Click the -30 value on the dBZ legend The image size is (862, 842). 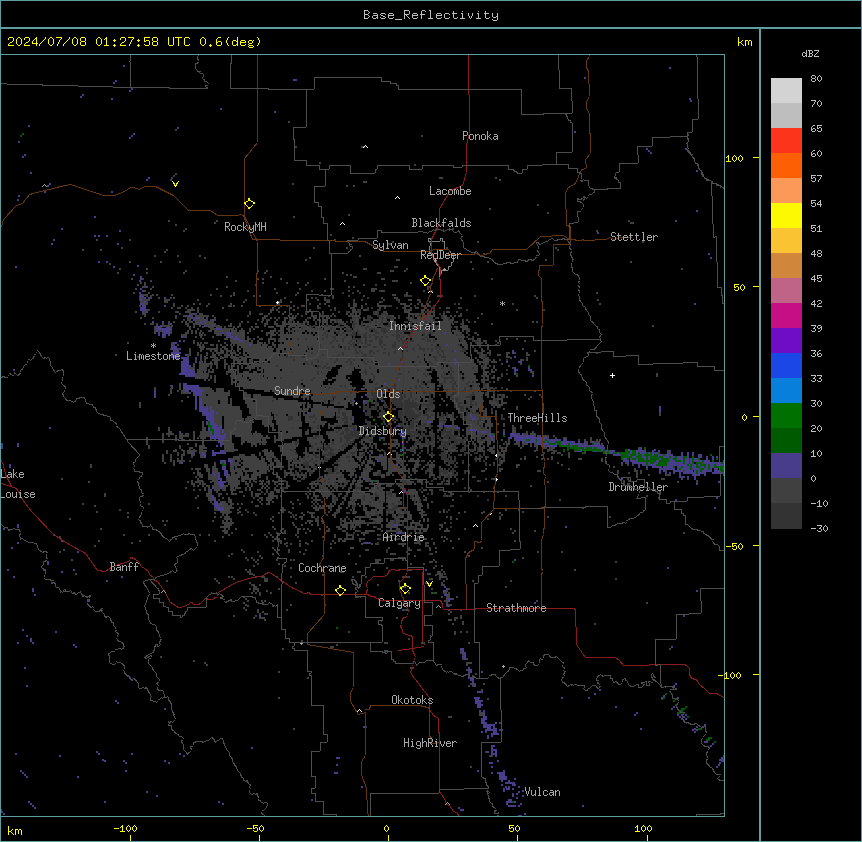pyautogui.click(x=819, y=529)
